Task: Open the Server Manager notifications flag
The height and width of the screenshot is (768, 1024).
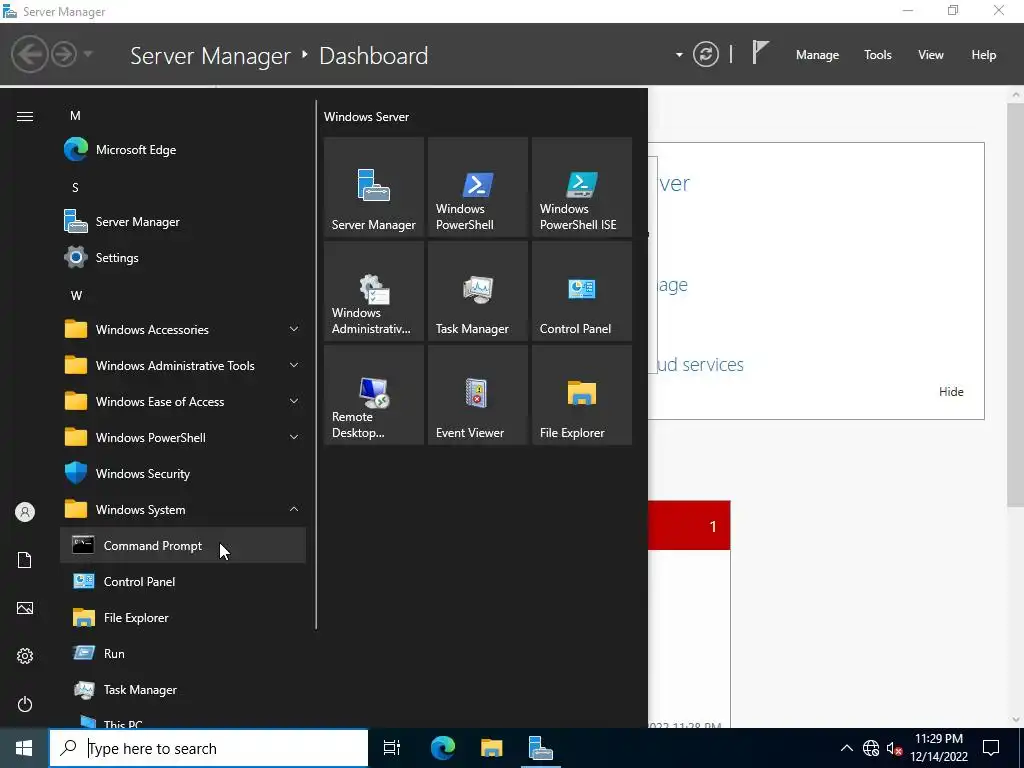Action: (760, 53)
